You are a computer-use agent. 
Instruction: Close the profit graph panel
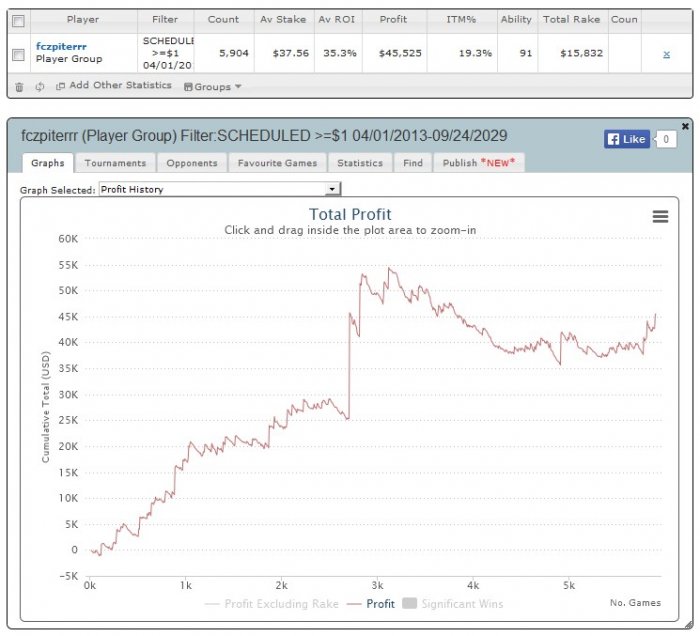coord(685,126)
